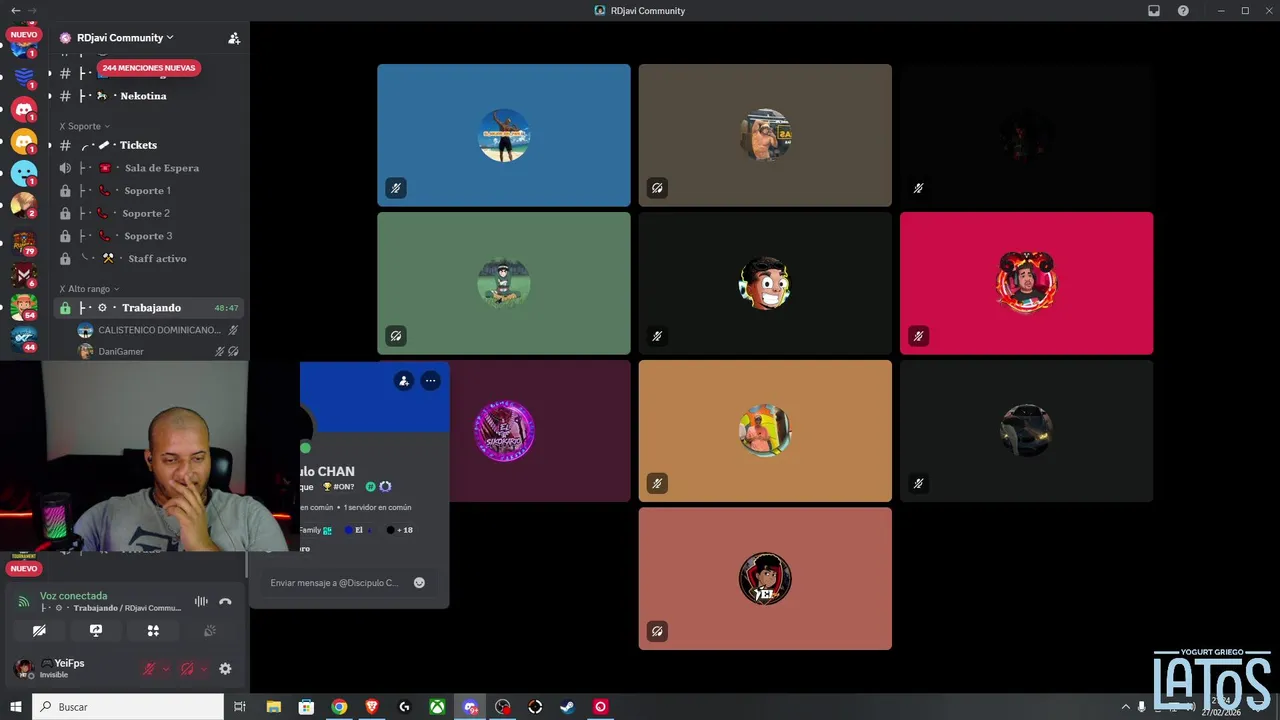Click the bottom NUEVO server badge
Viewport: 1280px width, 720px height.
(24, 569)
